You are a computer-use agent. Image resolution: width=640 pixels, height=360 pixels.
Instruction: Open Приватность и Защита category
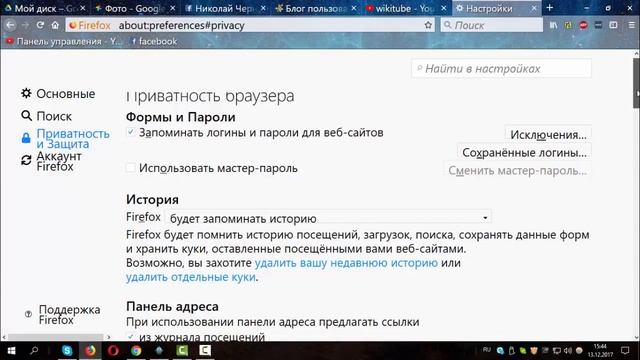tap(65, 138)
